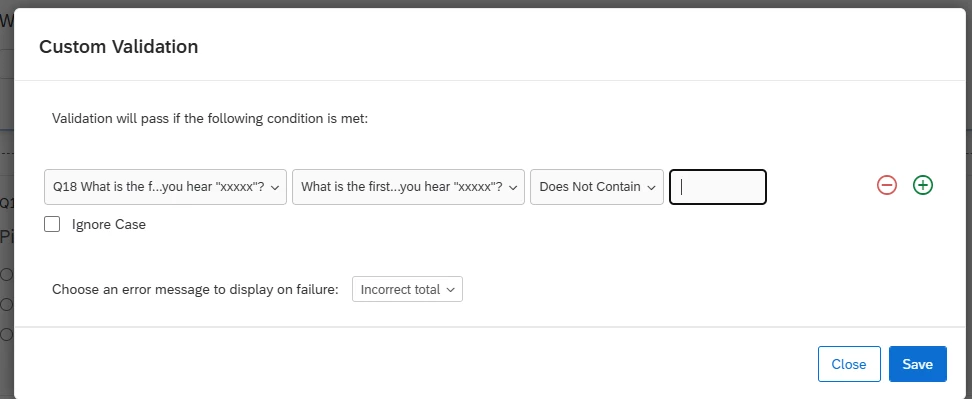The image size is (972, 399).
Task: Click the Ignore Case label text
Action: click(108, 224)
